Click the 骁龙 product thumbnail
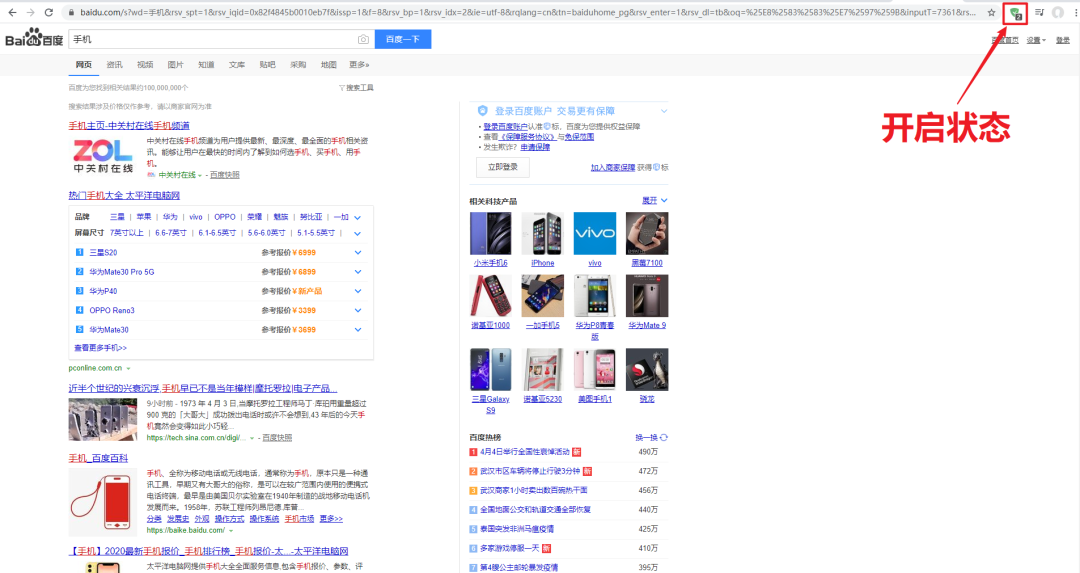This screenshot has height=573, width=1080. (x=647, y=369)
